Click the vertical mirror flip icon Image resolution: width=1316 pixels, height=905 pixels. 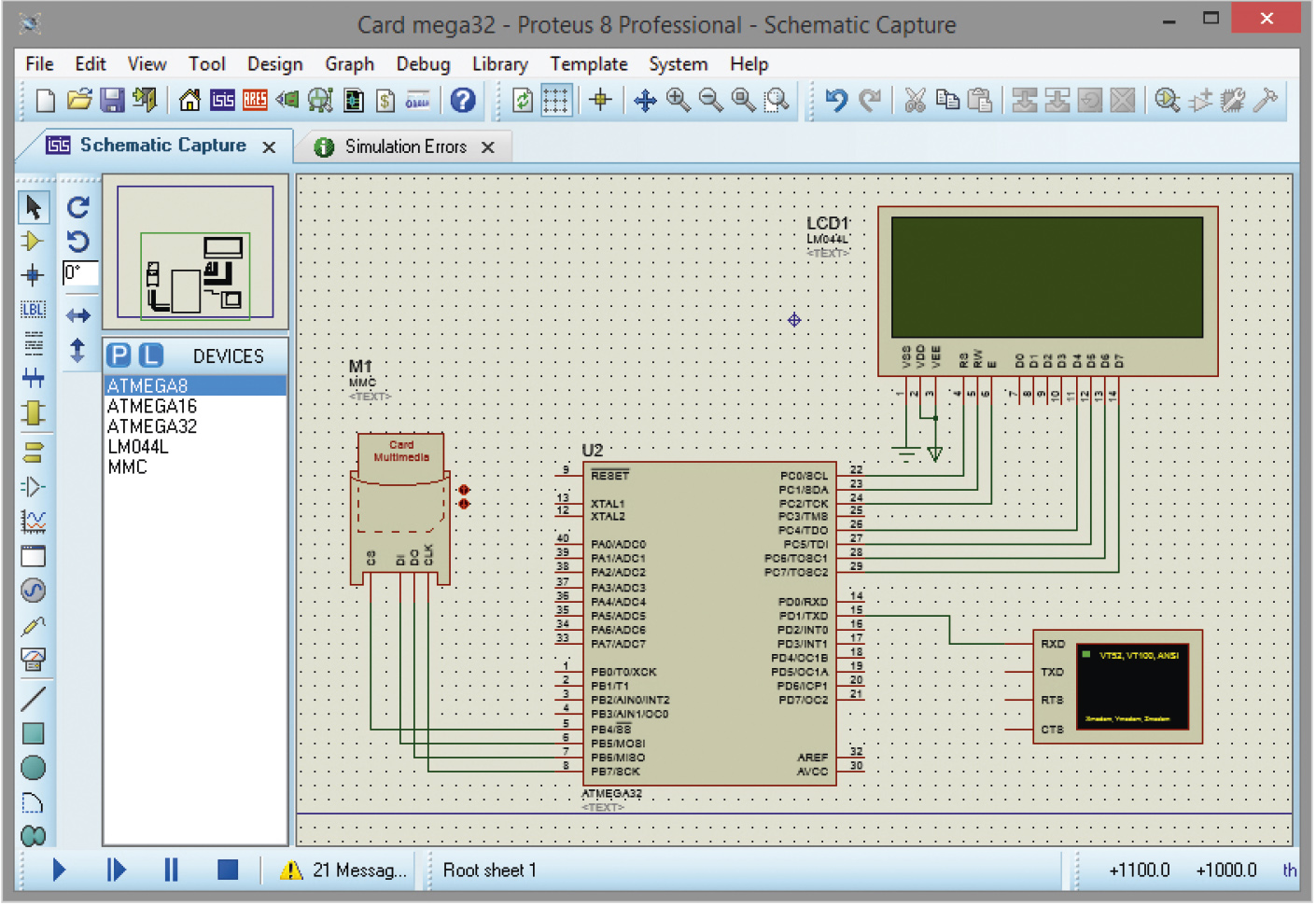tap(77, 351)
